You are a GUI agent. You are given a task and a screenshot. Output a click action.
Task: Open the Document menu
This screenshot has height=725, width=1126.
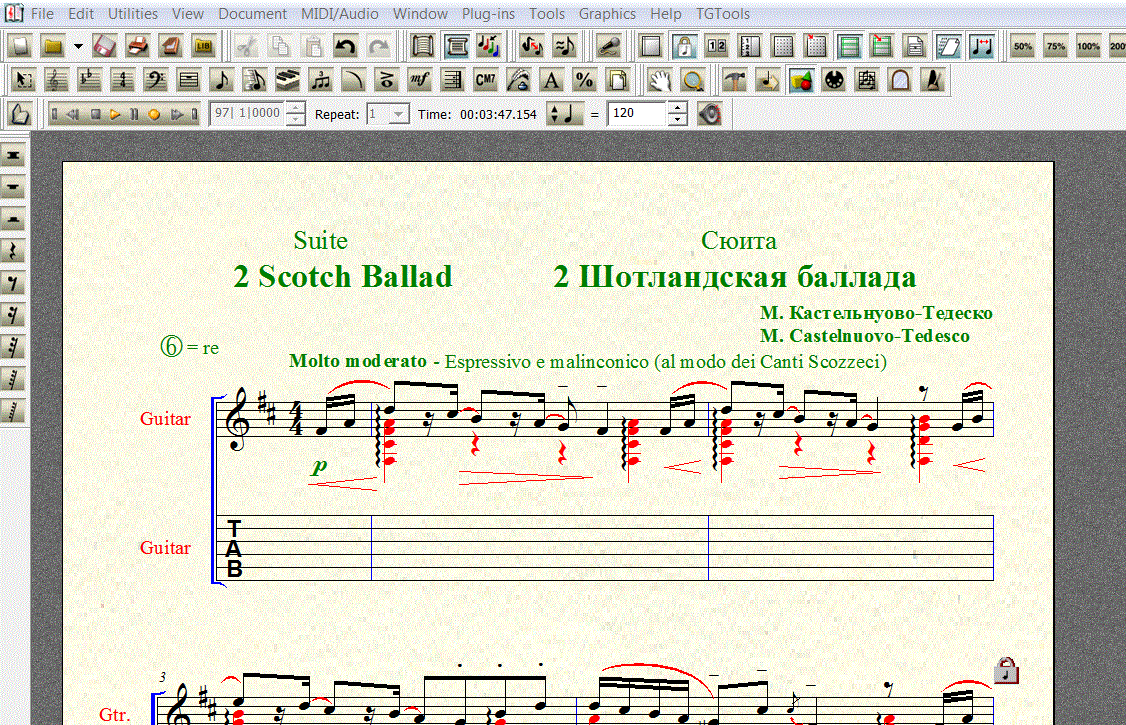click(x=252, y=14)
